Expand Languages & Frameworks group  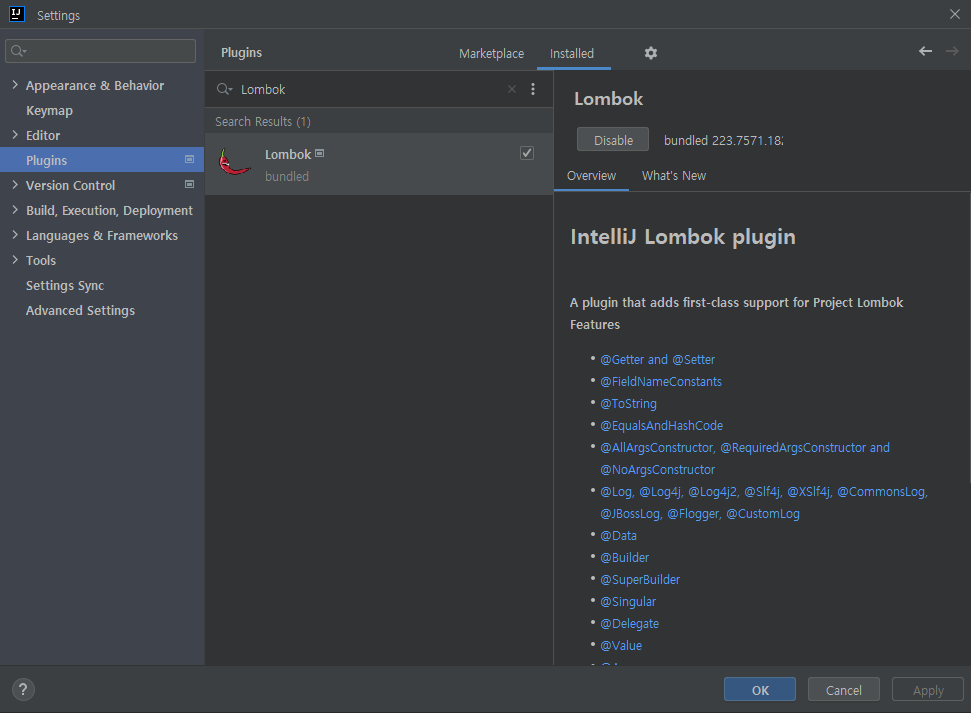coord(15,235)
